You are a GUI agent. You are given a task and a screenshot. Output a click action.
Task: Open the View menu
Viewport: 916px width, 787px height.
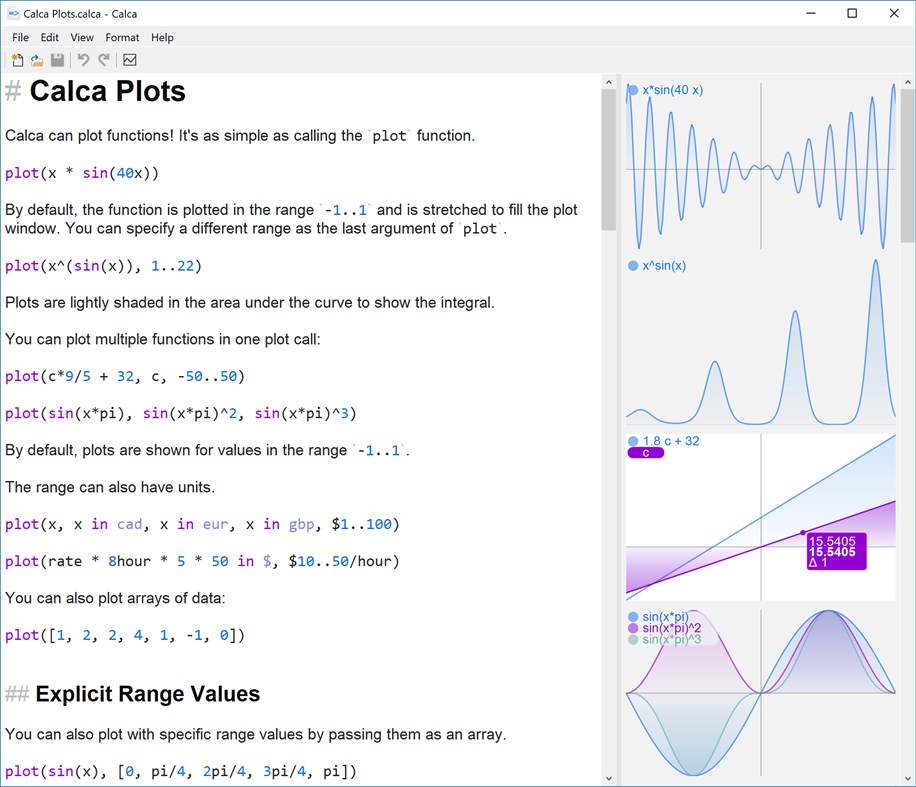point(81,37)
